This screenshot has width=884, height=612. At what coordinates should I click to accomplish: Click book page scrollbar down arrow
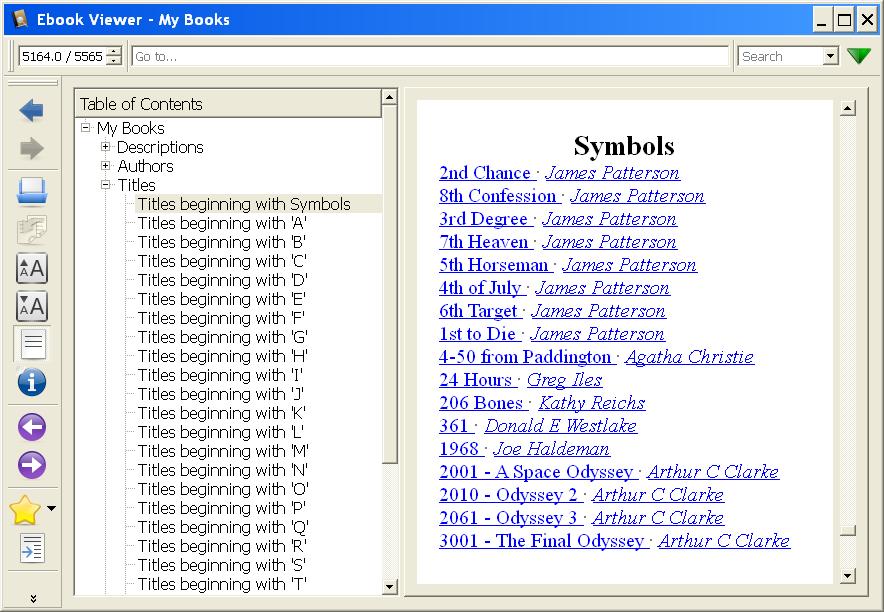[847, 575]
